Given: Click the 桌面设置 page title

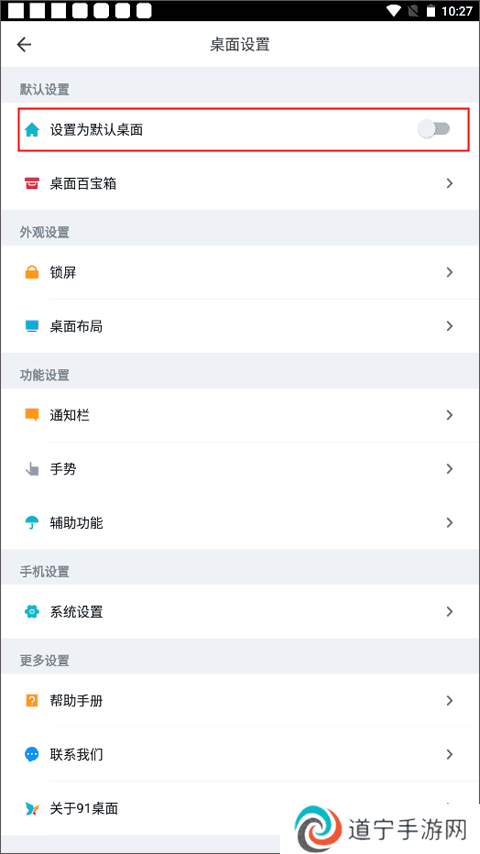Looking at the screenshot, I should pos(240,45).
